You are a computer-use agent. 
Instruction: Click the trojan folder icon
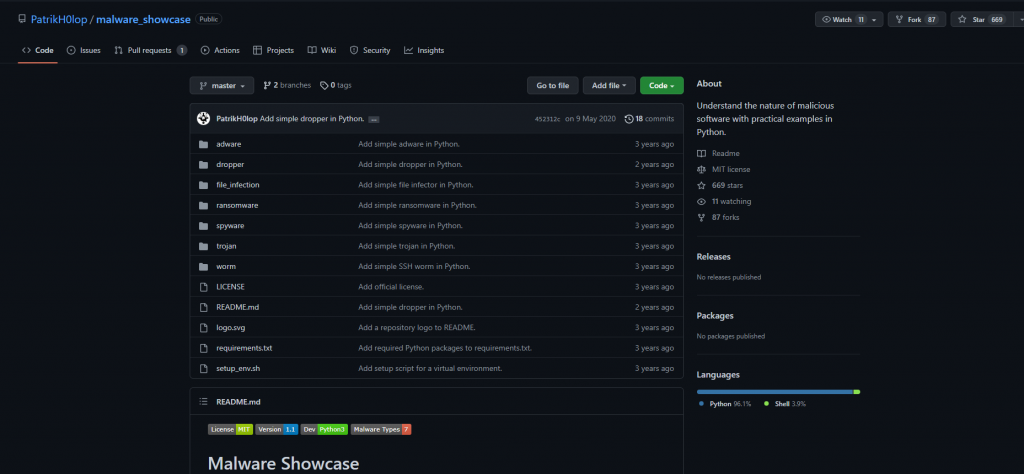203,246
